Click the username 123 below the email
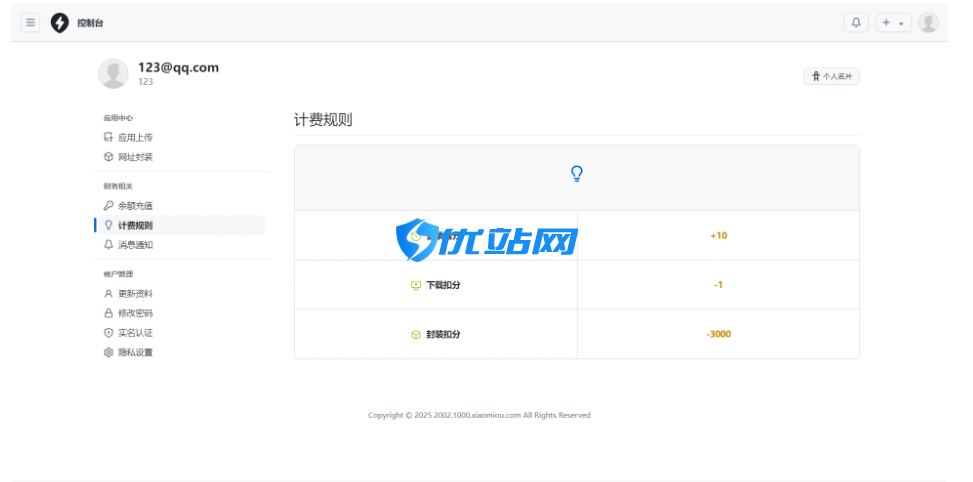Image resolution: width=973 pixels, height=482 pixels. coord(145,82)
